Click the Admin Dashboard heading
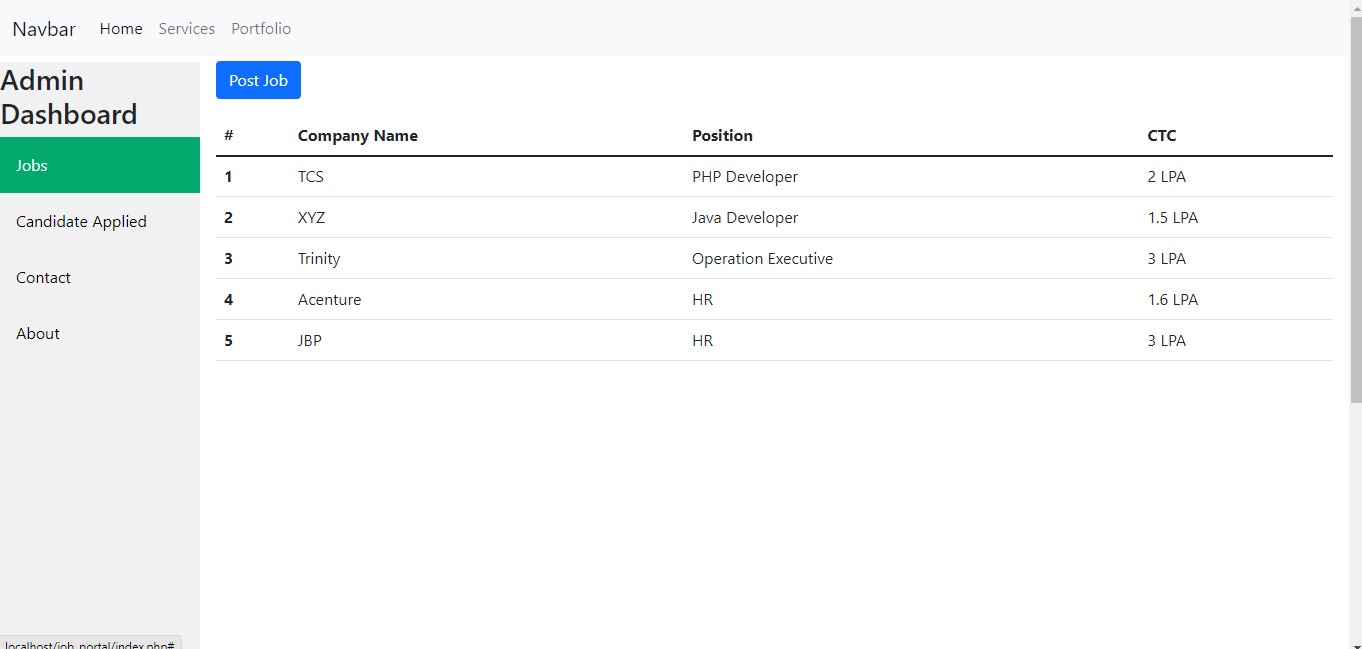Screen dimensions: 1362x649 (70, 97)
